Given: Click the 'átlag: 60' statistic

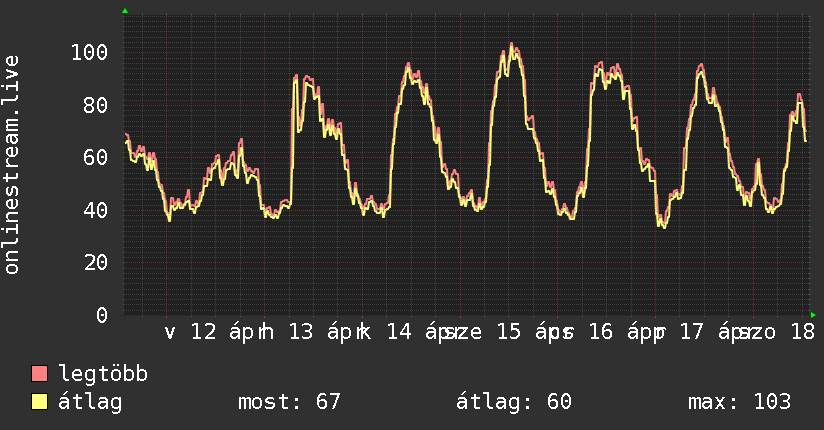Looking at the screenshot, I should (x=513, y=402).
